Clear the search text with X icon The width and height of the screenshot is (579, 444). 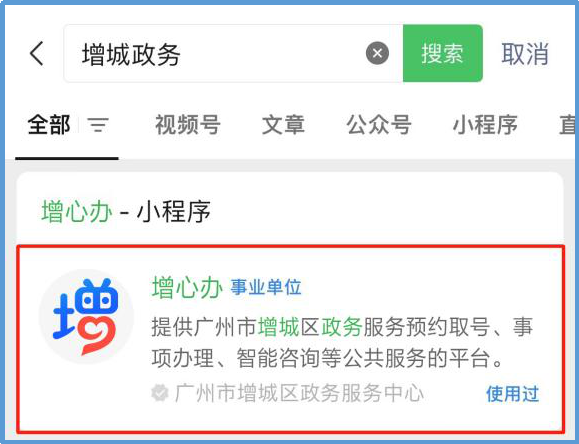[x=377, y=54]
